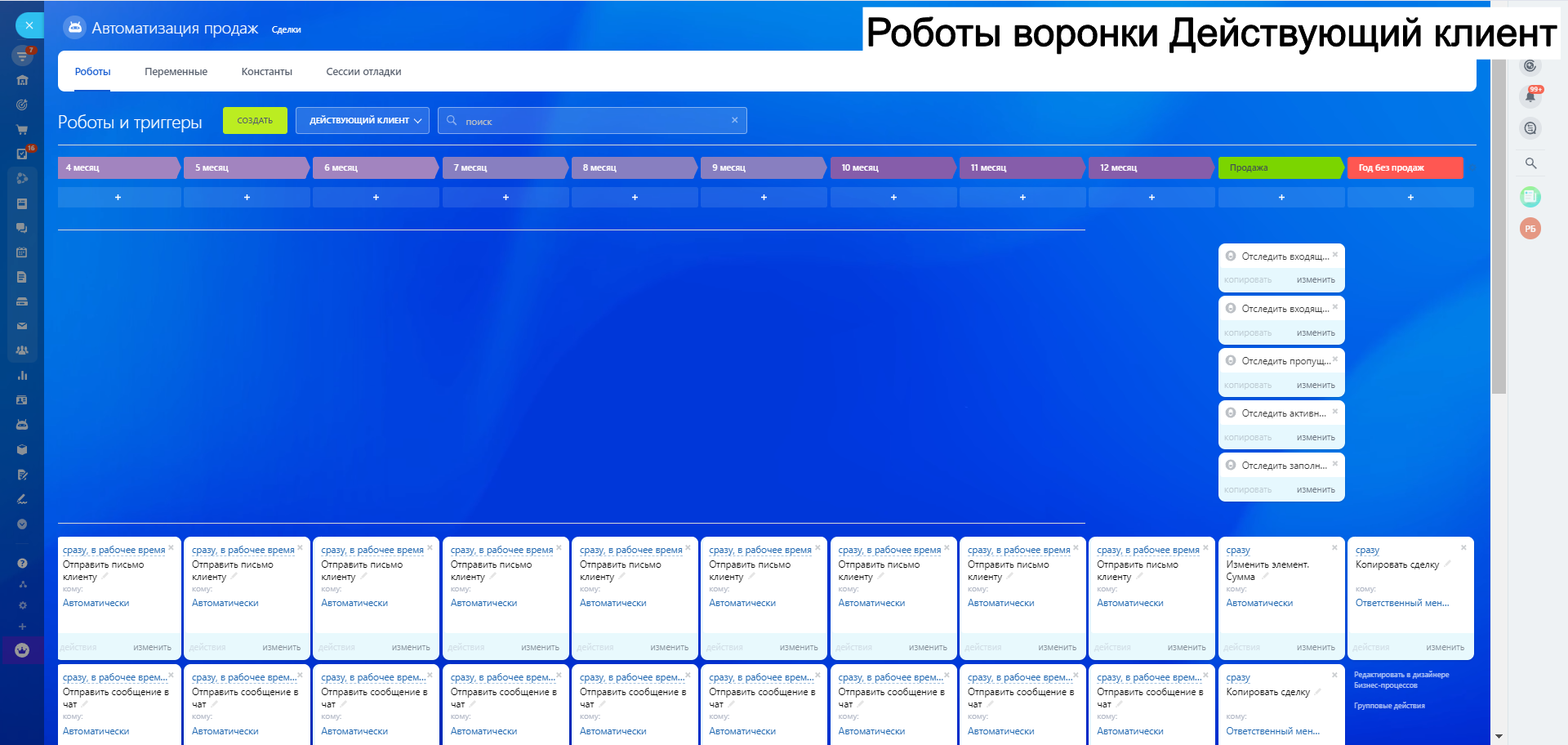Viewport: 1568px width, 745px height.
Task: Add a trigger under the 10 месяц stage
Action: coord(893,197)
